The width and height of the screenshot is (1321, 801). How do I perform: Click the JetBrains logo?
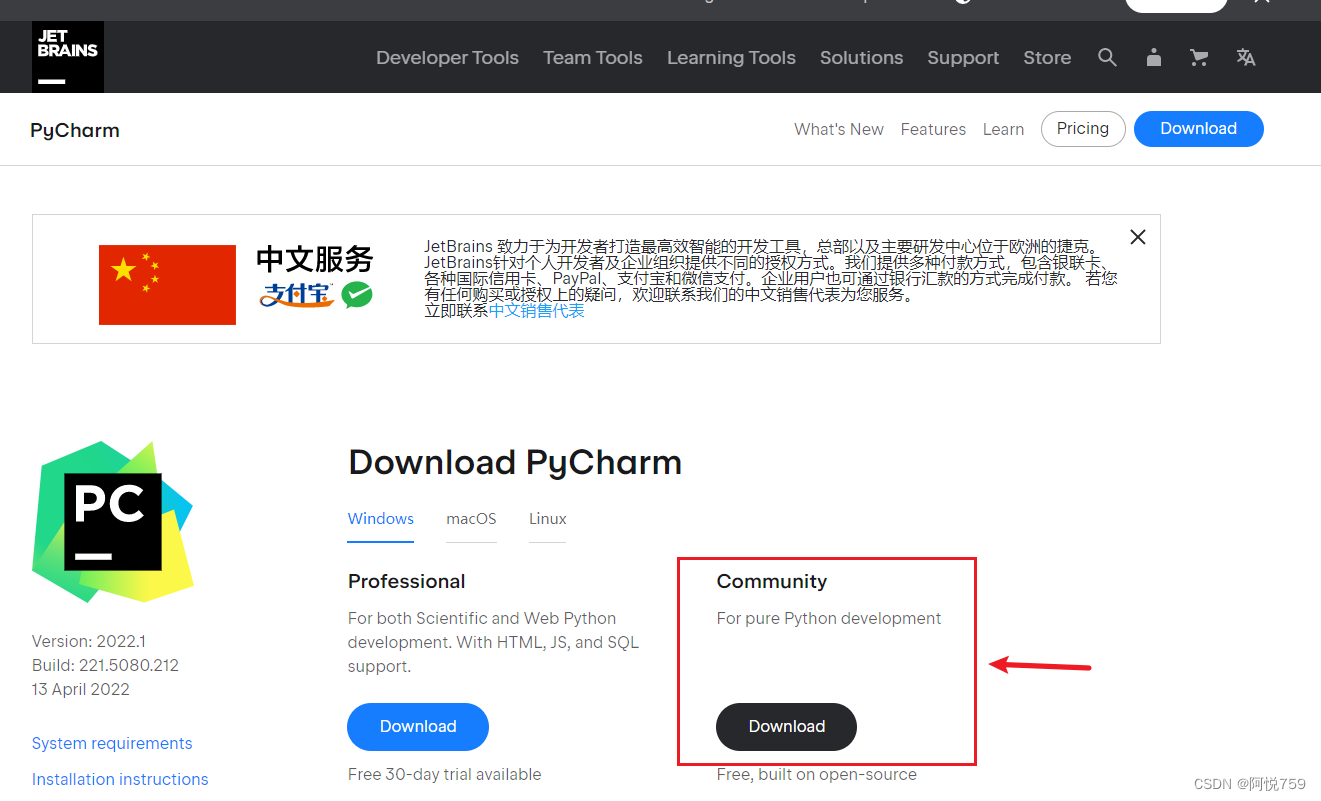(x=68, y=57)
